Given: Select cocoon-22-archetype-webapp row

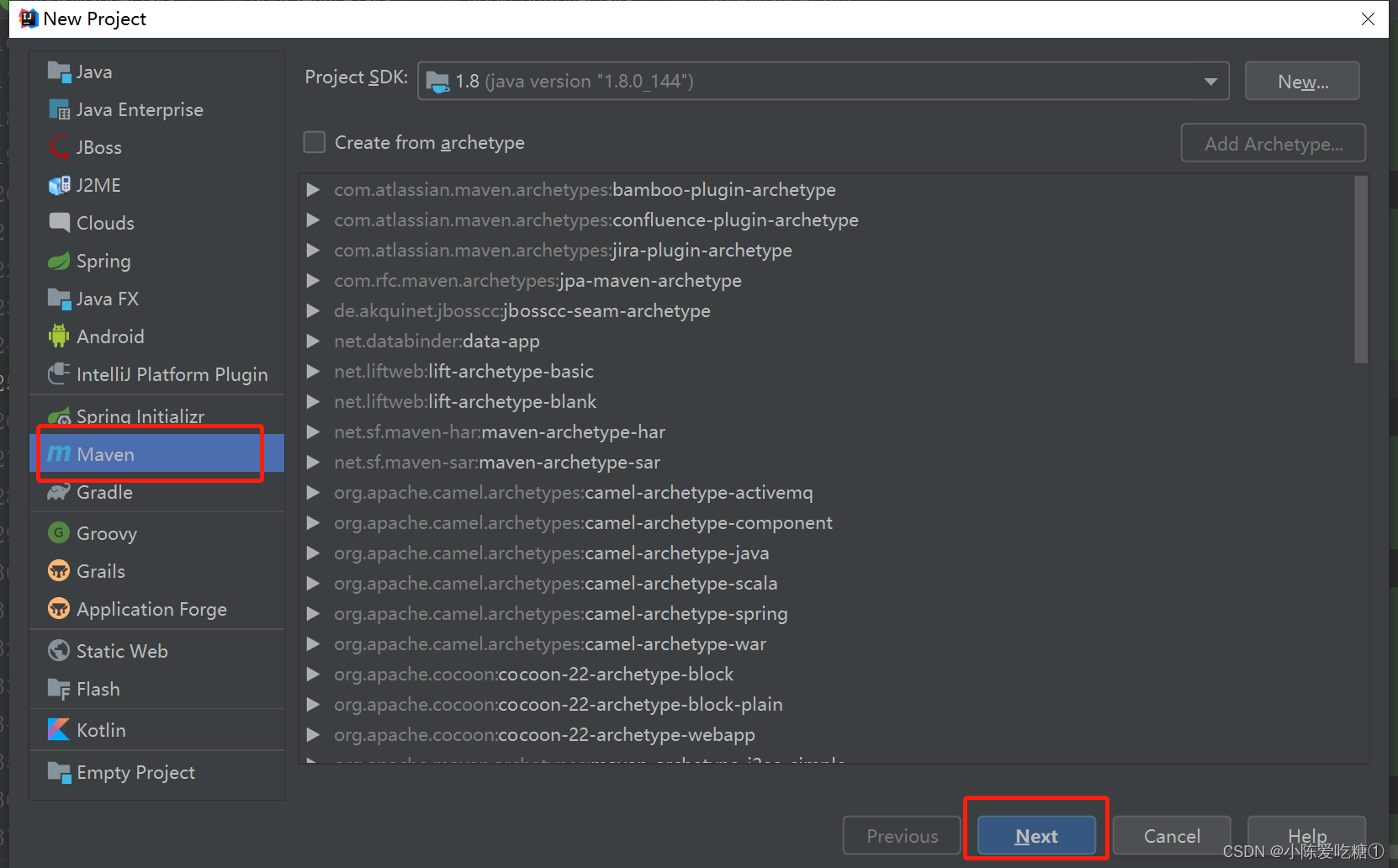Looking at the screenshot, I should [x=833, y=735].
